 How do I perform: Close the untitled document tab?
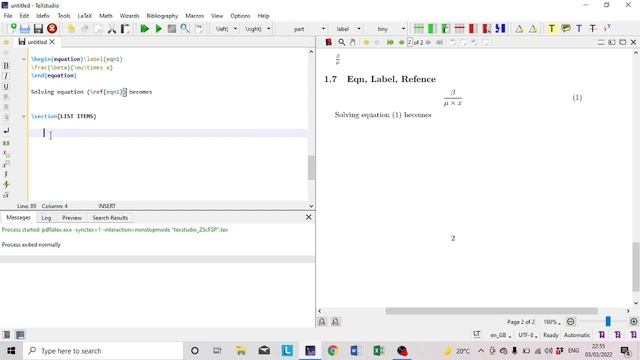52,42
